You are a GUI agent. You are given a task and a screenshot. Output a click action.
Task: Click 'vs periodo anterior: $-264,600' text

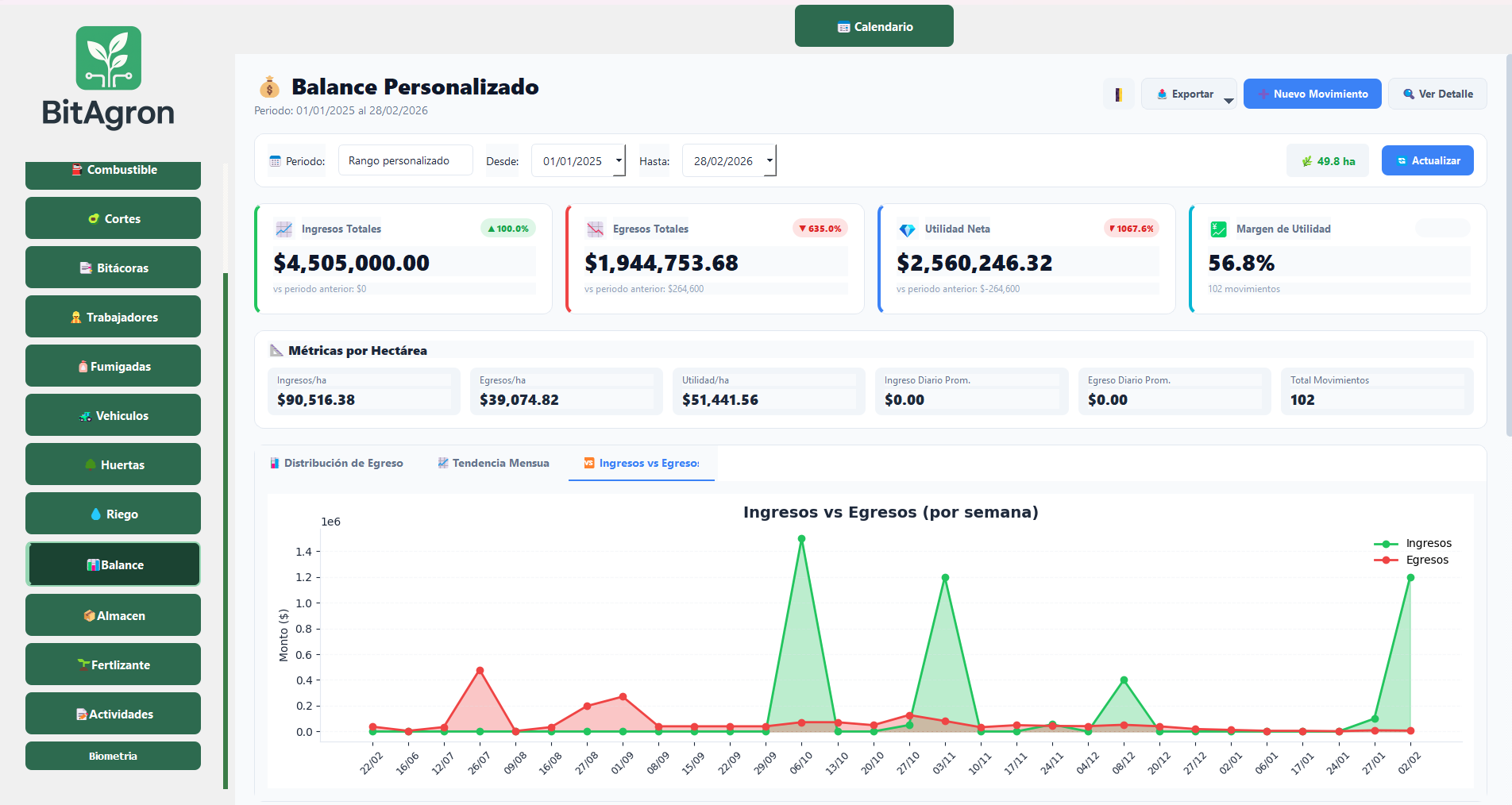click(x=958, y=289)
